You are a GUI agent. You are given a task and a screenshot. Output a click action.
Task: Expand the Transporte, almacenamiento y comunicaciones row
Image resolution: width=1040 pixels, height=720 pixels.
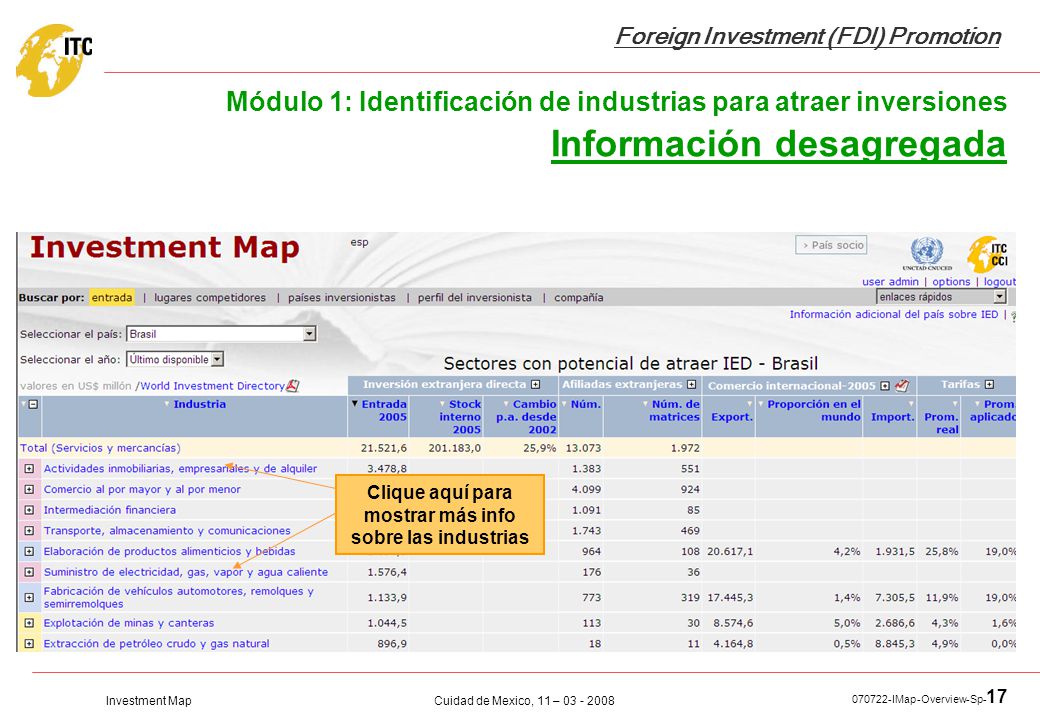click(29, 531)
